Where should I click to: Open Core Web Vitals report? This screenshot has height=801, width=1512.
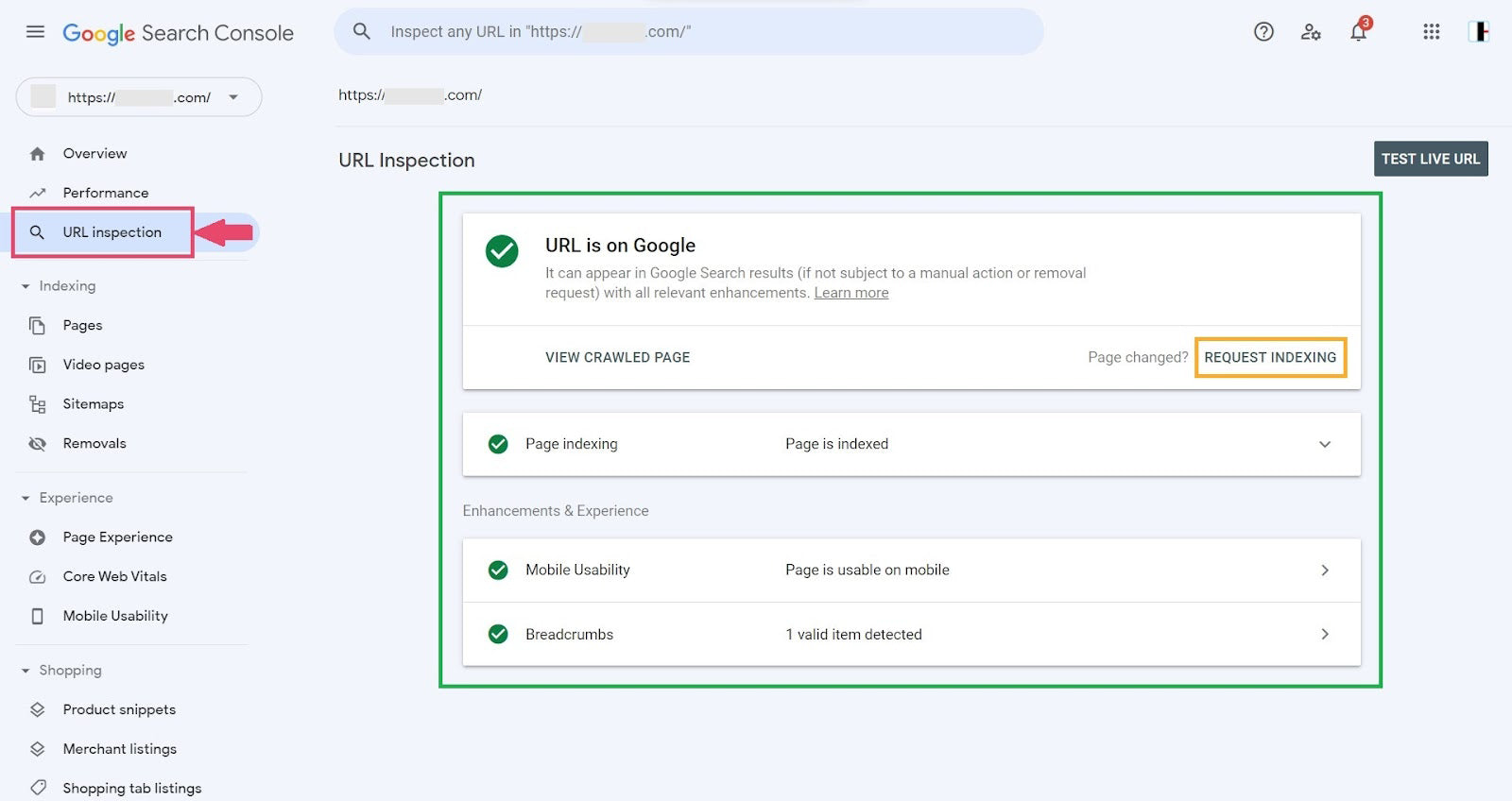pyautogui.click(x=114, y=577)
